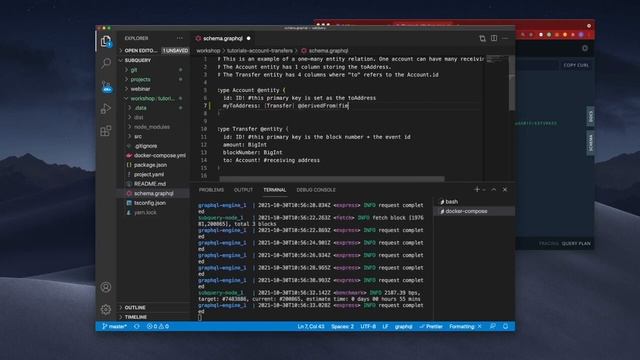Open the Source Control view
This screenshot has width=640, height=360.
point(106,87)
